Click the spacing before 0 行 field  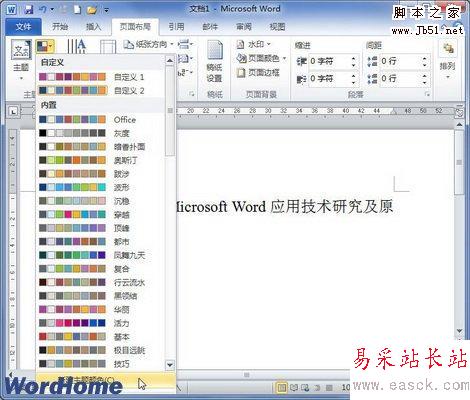coord(400,61)
